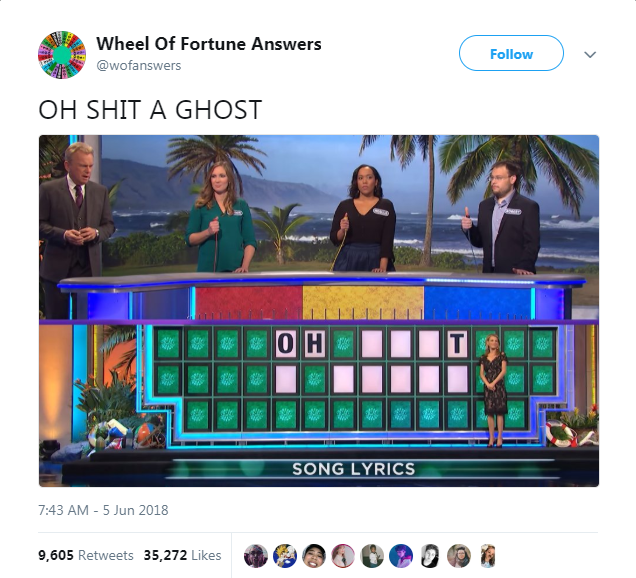Open the tweet options chevron menu
The height and width of the screenshot is (578, 636).
(x=590, y=54)
